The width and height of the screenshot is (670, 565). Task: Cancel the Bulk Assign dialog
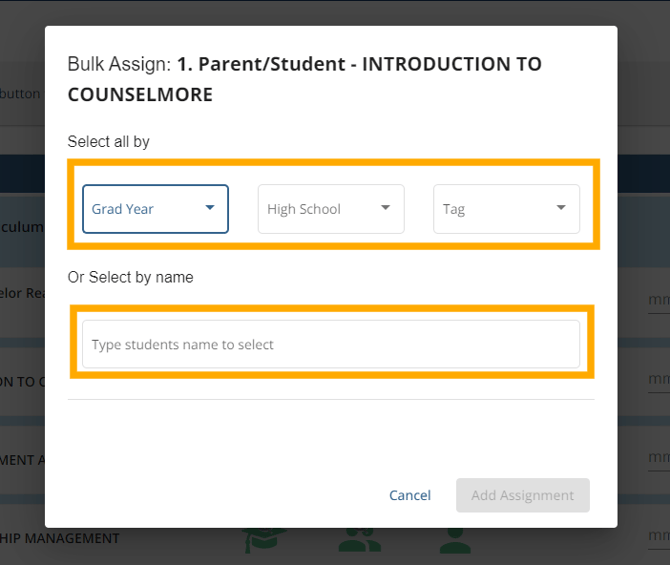pyautogui.click(x=410, y=495)
